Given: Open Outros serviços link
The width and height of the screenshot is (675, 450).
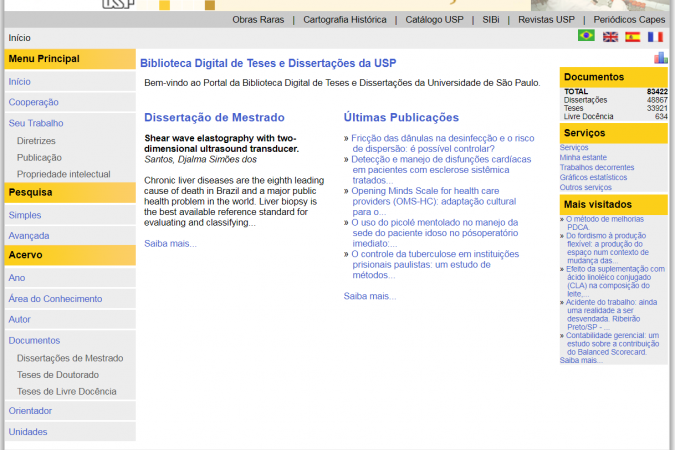Looking at the screenshot, I should [585, 187].
